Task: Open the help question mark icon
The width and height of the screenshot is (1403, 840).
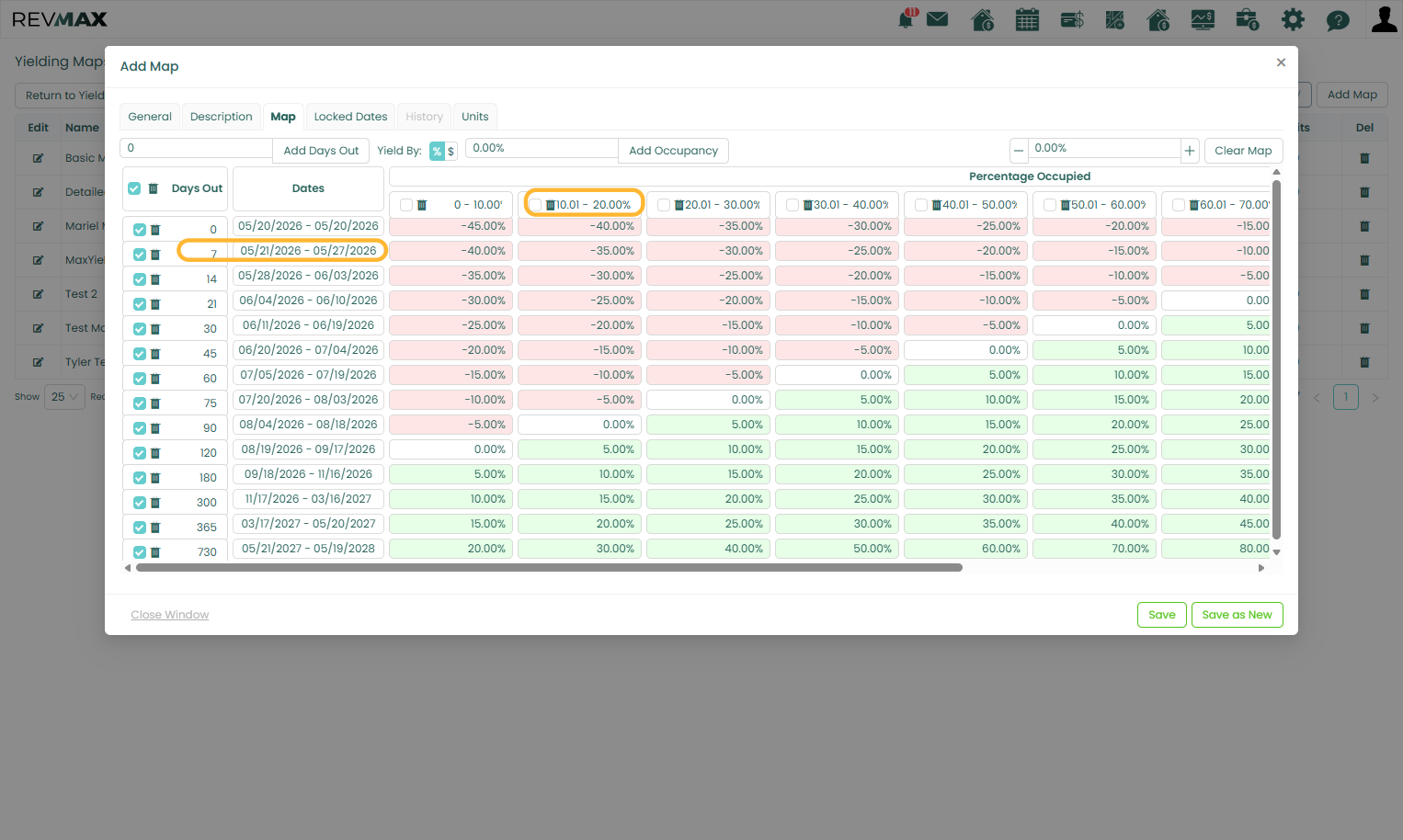Action: click(1338, 20)
